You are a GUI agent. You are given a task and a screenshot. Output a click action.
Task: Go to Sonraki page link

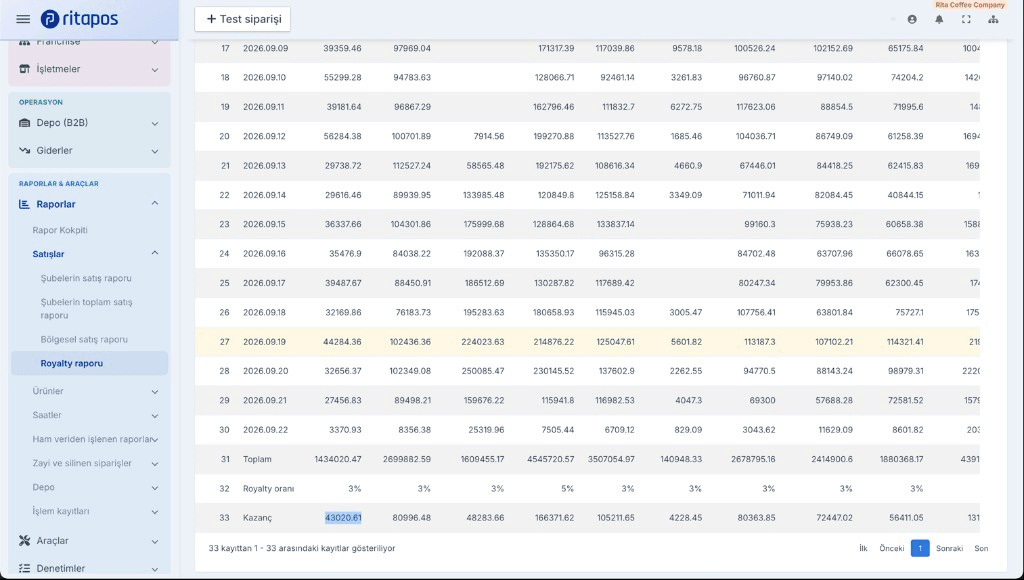pyautogui.click(x=950, y=549)
